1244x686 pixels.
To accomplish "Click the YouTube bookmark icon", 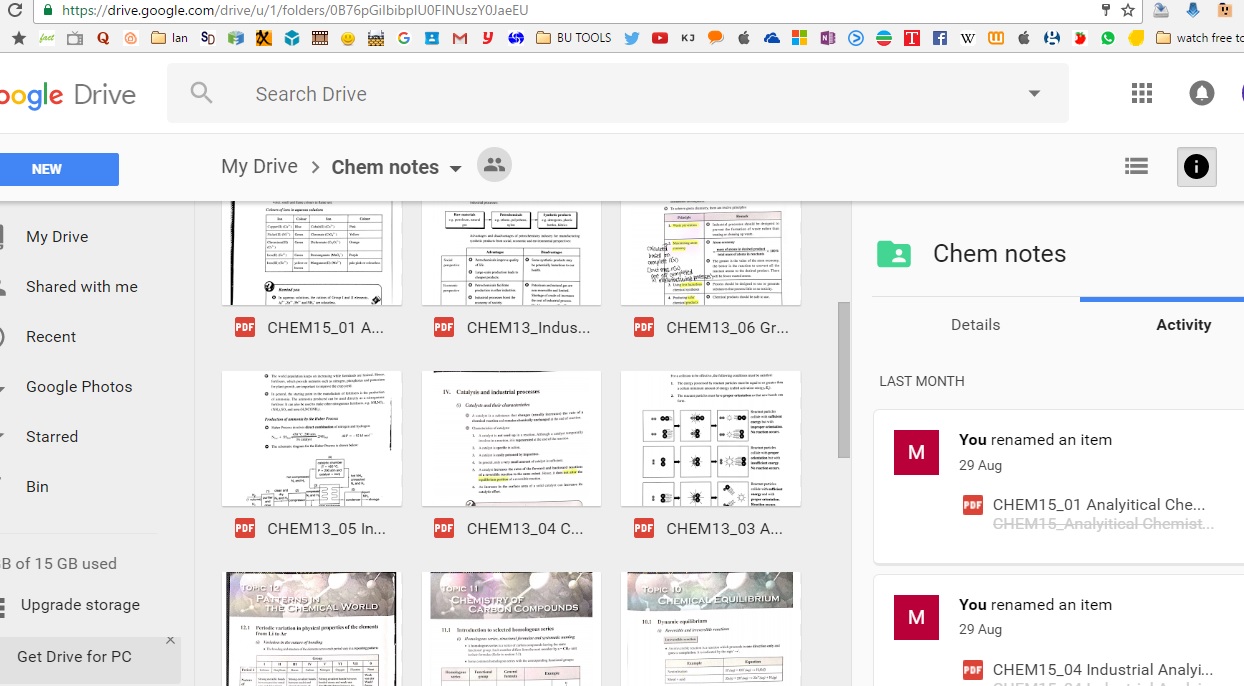I will [660, 38].
